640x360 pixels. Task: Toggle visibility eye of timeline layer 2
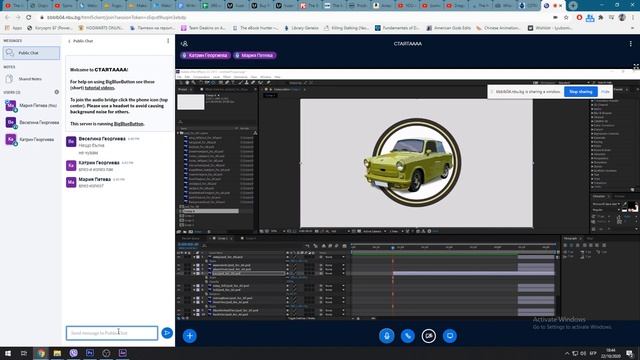coord(179,265)
